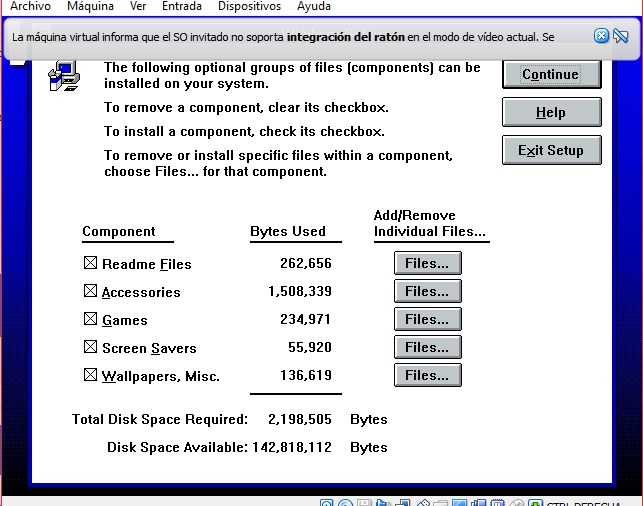Open the Setup Help button
Image resolution: width=643 pixels, height=506 pixels.
click(551, 113)
